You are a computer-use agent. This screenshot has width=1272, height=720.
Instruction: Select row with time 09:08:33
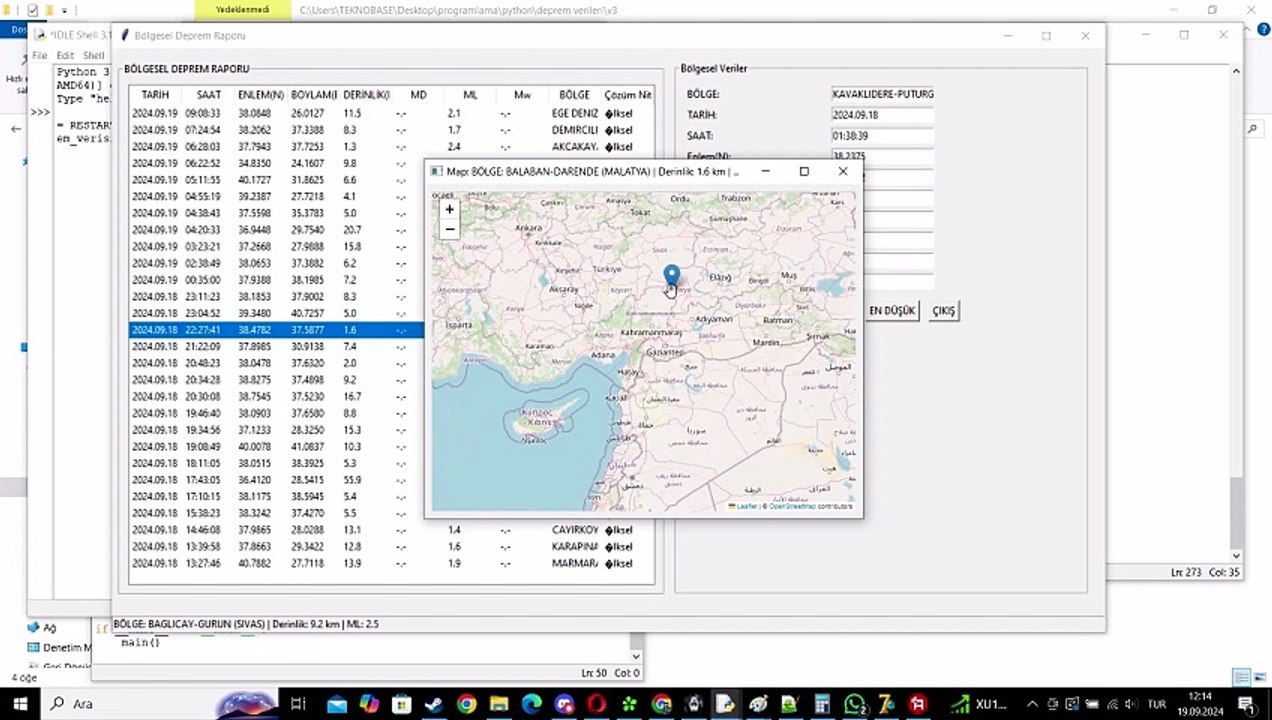[x=391, y=114]
